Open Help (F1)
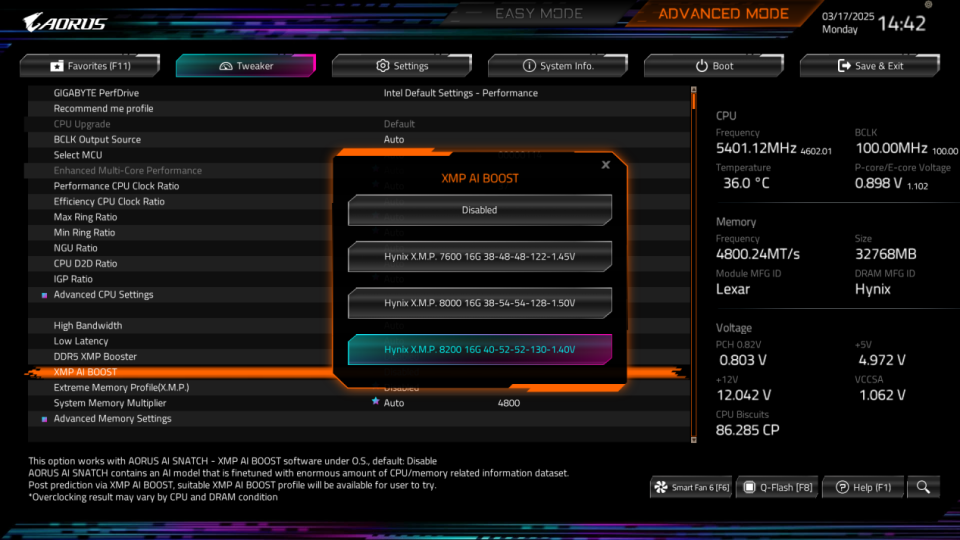This screenshot has width=960, height=540. [863, 487]
